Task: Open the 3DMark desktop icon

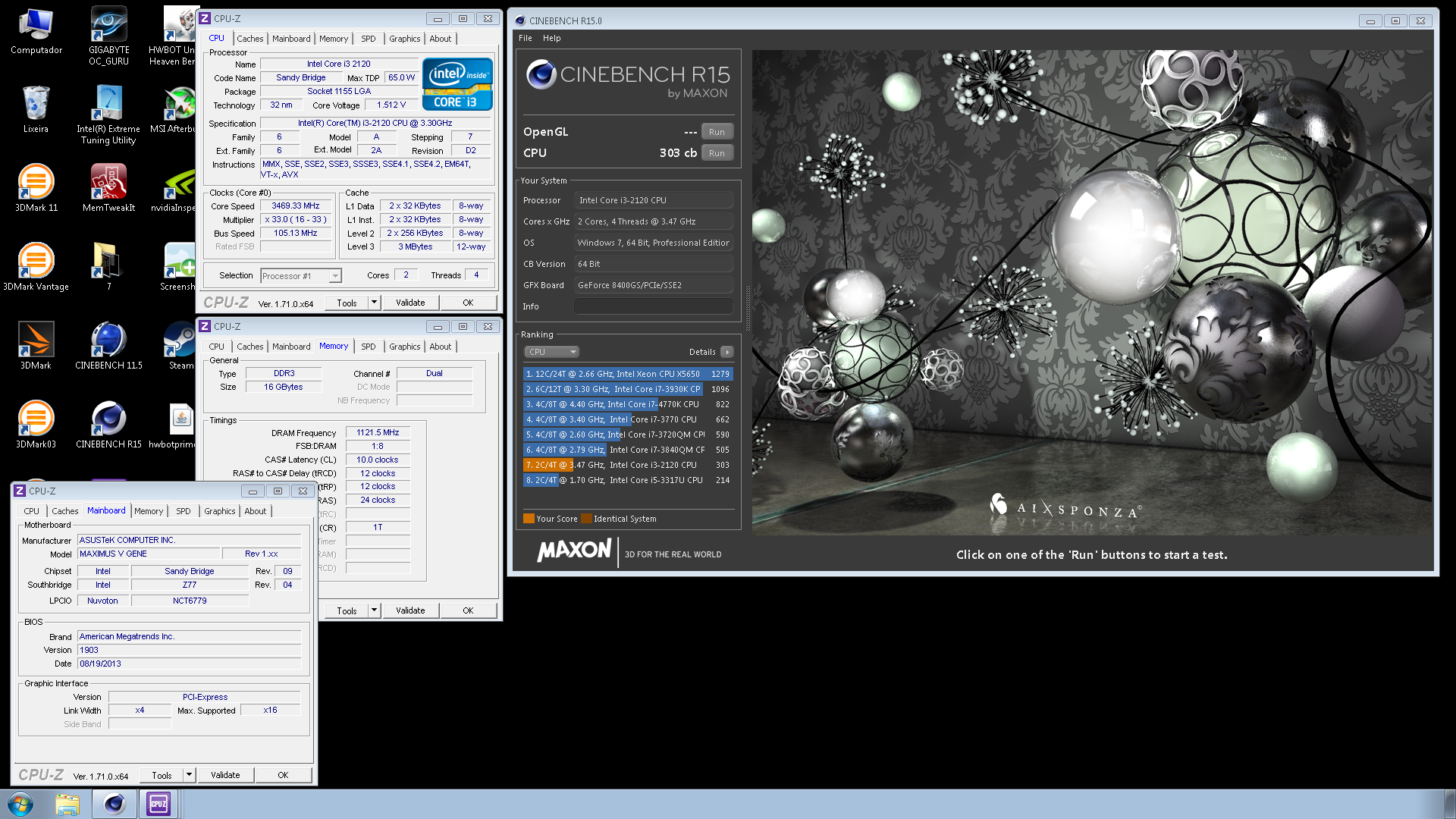Action: 36,346
